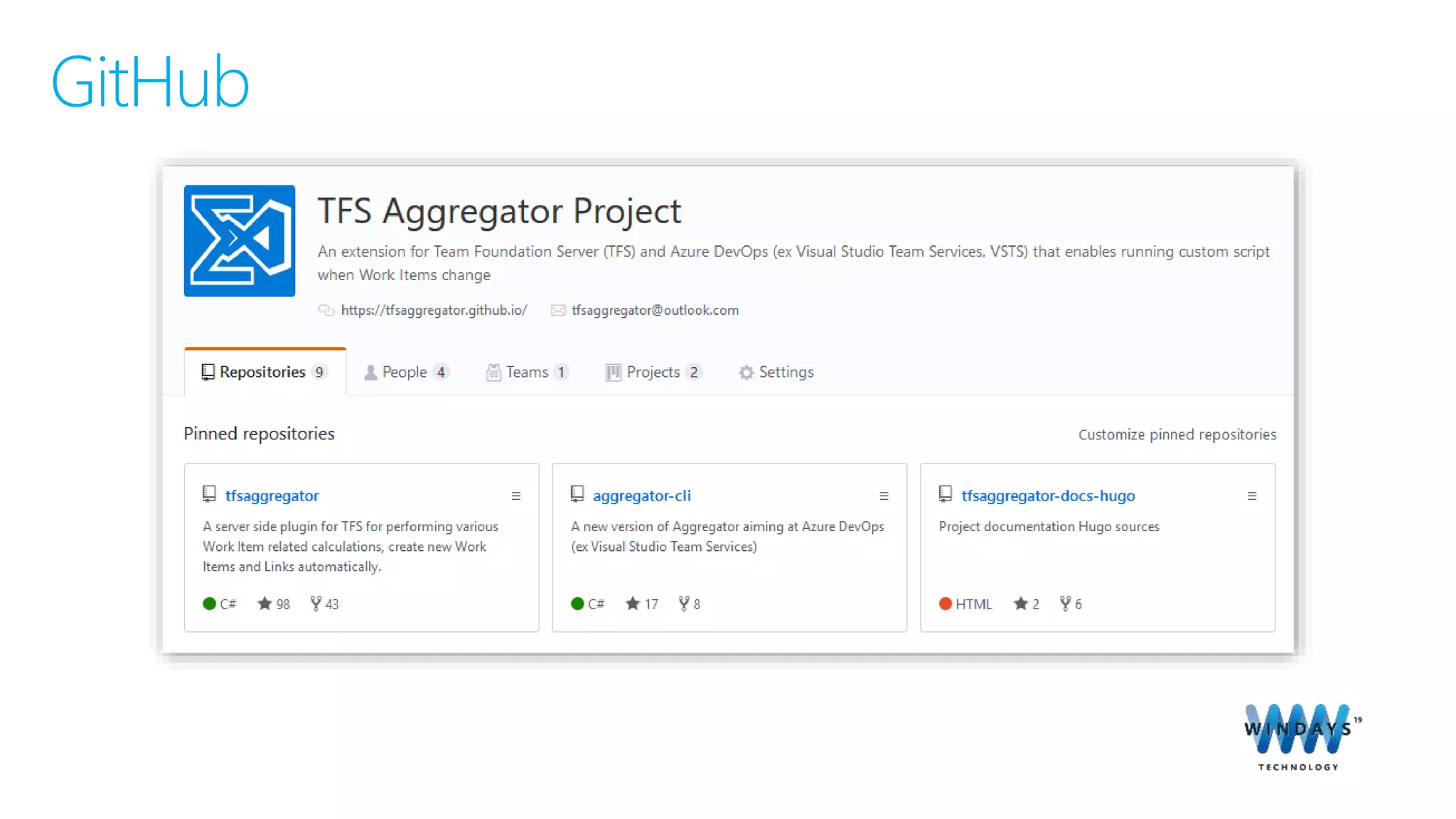Click the Repositories count badge 9
The height and width of the screenshot is (819, 1456).
tap(319, 372)
